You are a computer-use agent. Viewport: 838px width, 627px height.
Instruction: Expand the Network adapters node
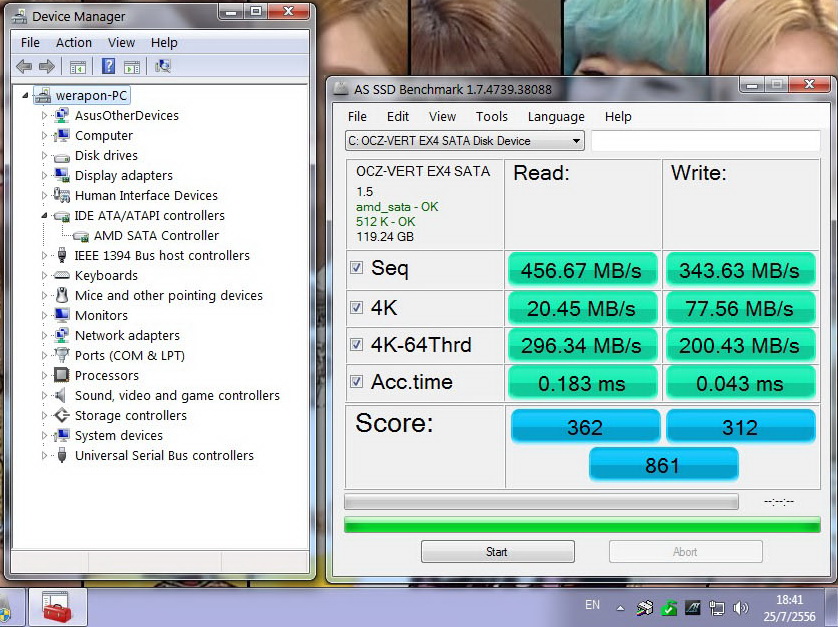[44, 336]
